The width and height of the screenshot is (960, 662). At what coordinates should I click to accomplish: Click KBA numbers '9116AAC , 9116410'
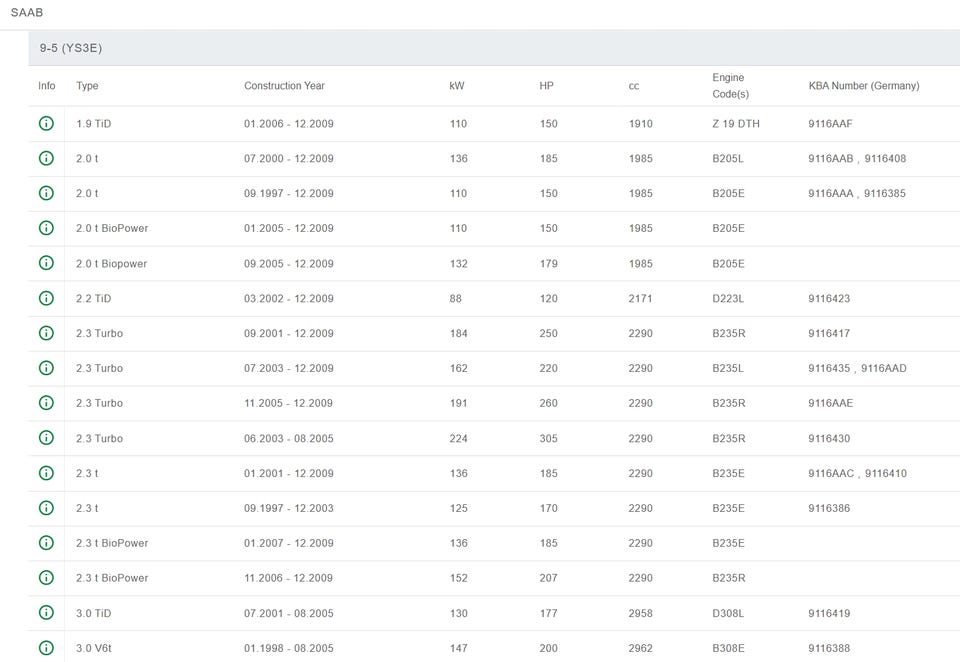(857, 473)
